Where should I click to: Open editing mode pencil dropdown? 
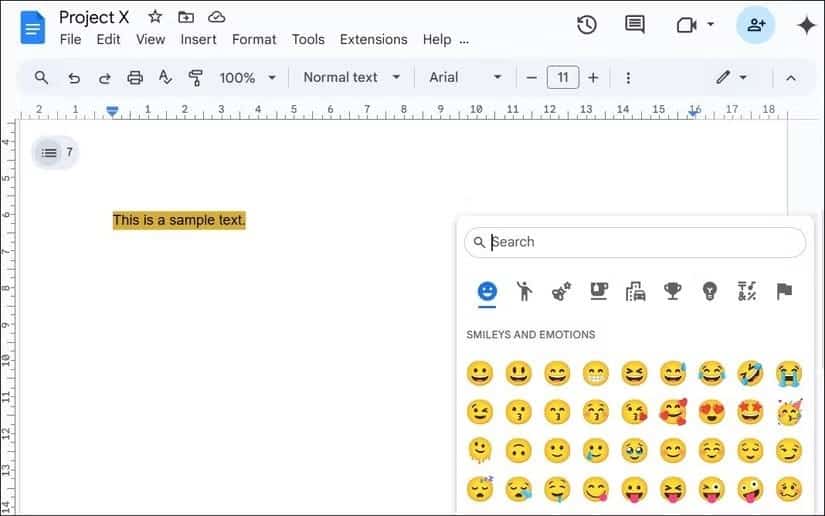point(731,77)
